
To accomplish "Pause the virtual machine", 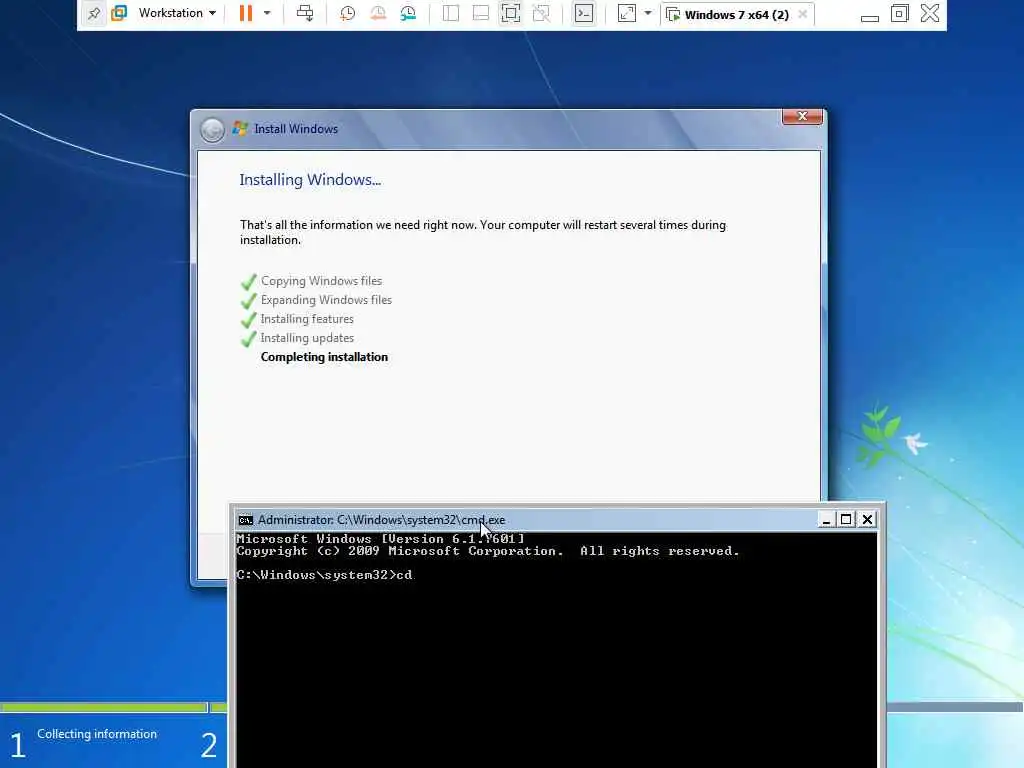I will click(246, 13).
